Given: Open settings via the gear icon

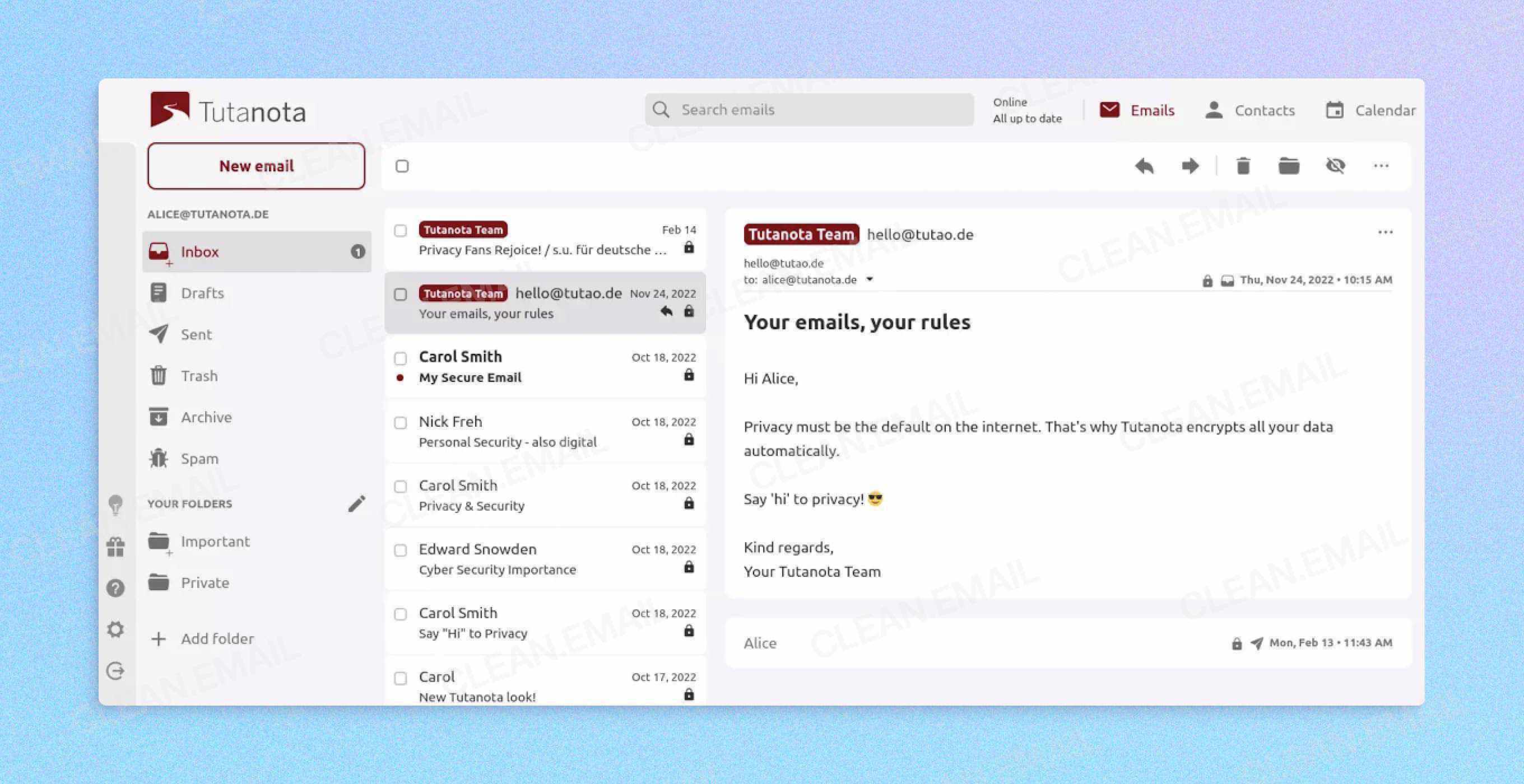Looking at the screenshot, I should click(x=116, y=629).
